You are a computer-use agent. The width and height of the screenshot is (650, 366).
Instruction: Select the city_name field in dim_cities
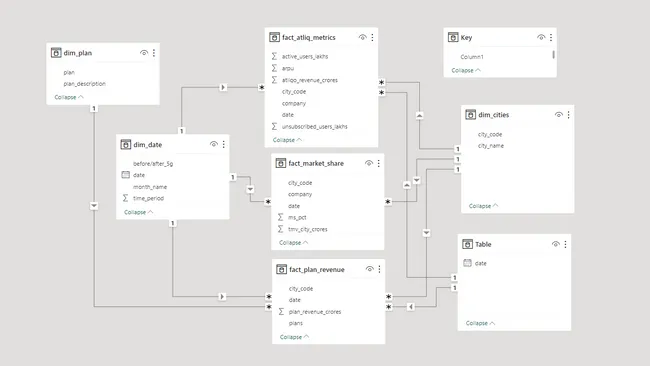point(491,146)
